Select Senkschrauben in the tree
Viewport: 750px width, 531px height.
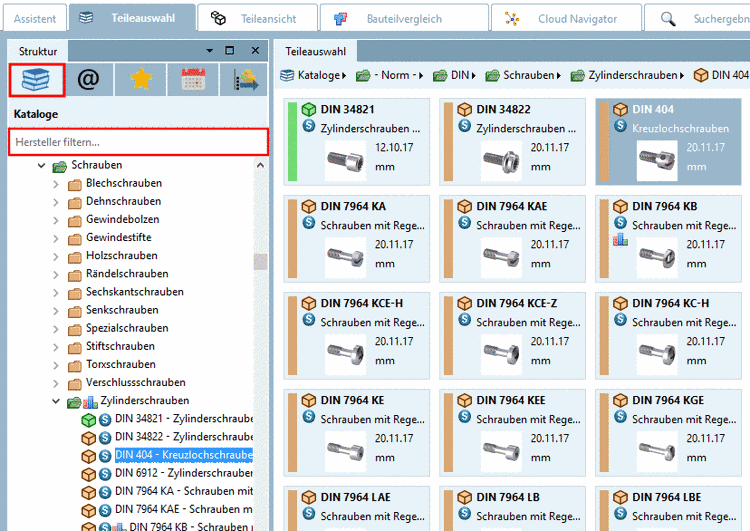(x=122, y=310)
